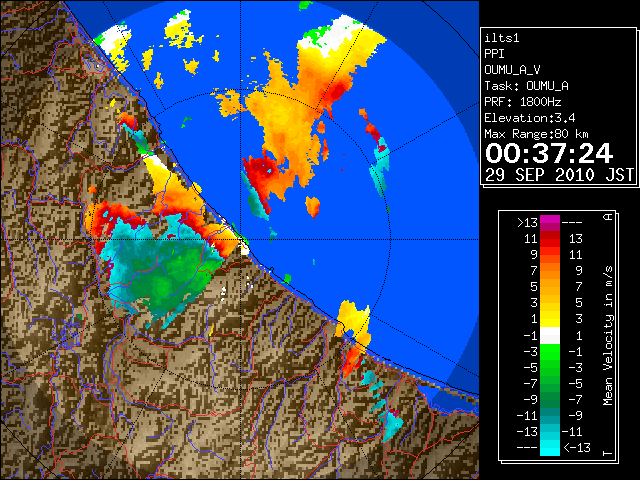Screen dimensions: 640x480
Task: Select the 'OUMU_A_V' product name
Action: 512,70
